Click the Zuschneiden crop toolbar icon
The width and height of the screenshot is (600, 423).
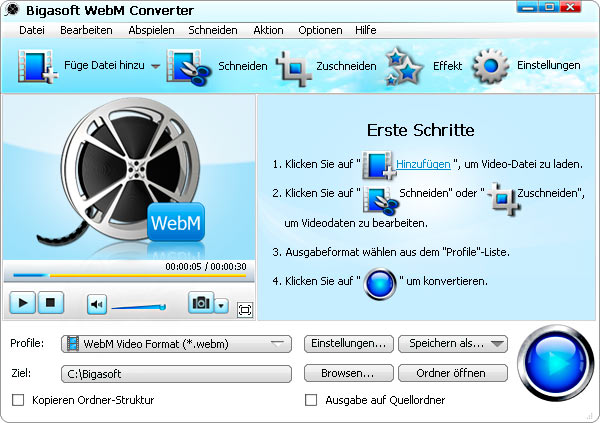coord(293,68)
